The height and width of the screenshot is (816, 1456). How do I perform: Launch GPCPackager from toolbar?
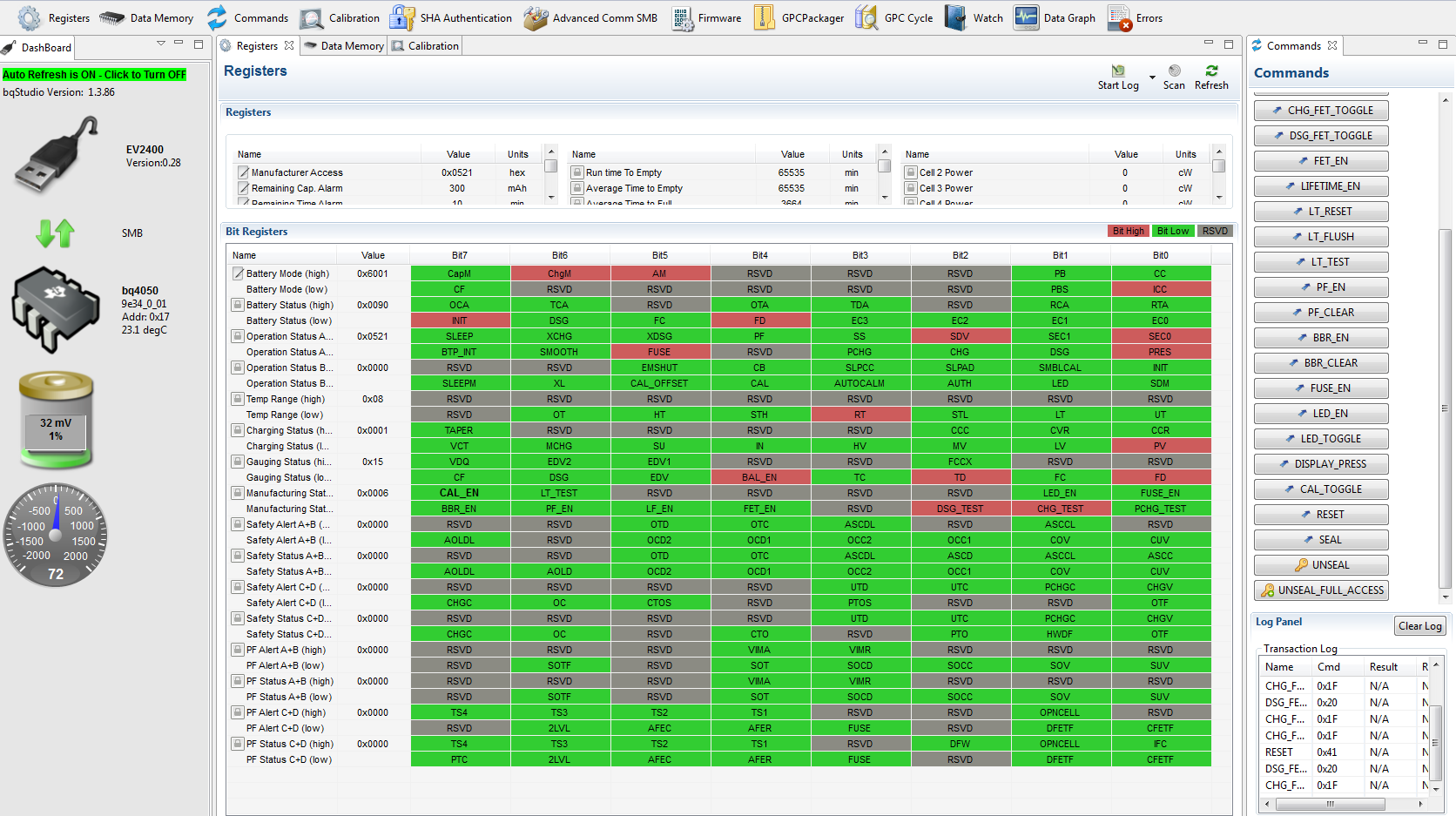tap(799, 17)
